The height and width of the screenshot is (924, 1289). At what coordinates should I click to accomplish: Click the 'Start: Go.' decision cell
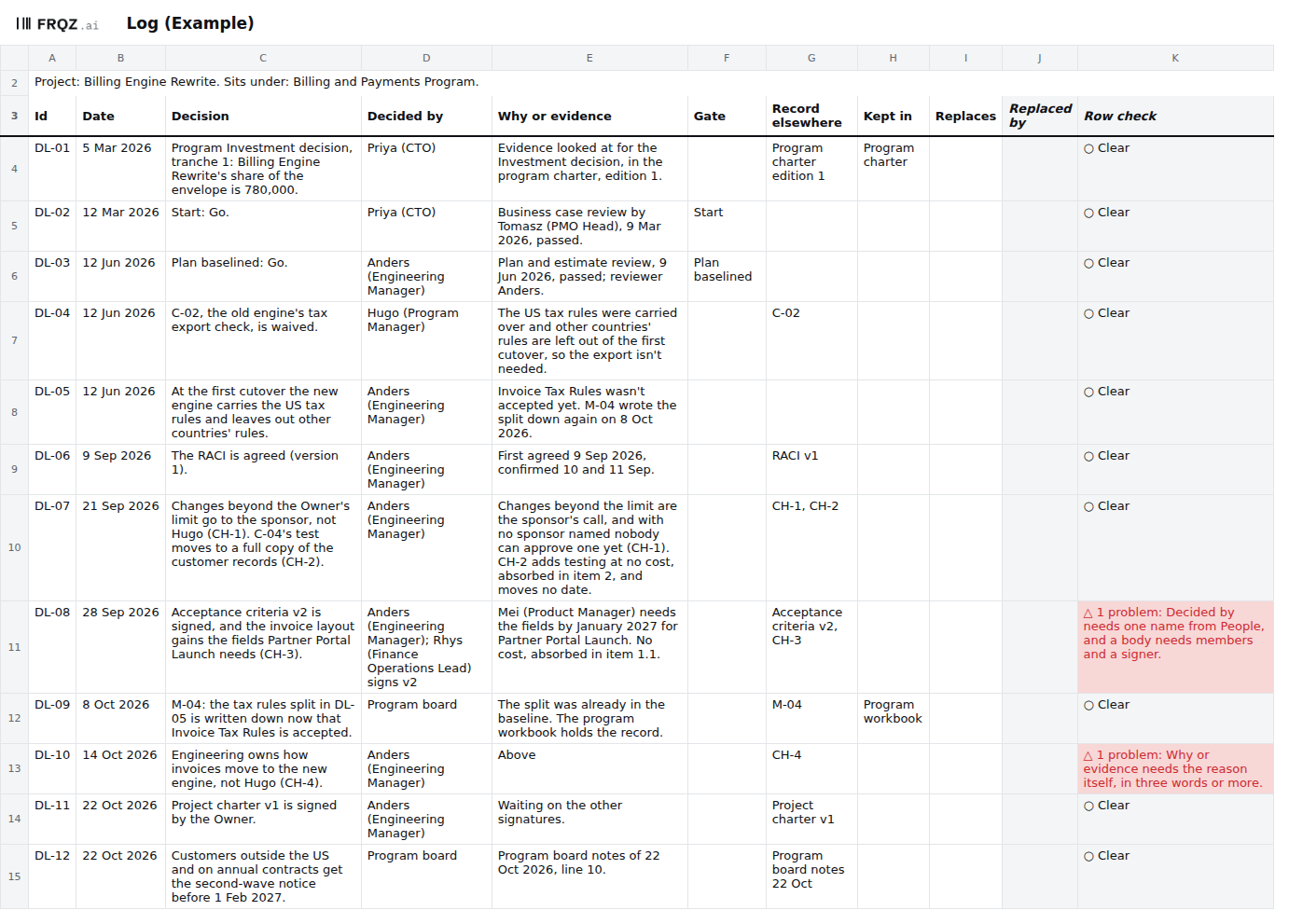tap(263, 227)
